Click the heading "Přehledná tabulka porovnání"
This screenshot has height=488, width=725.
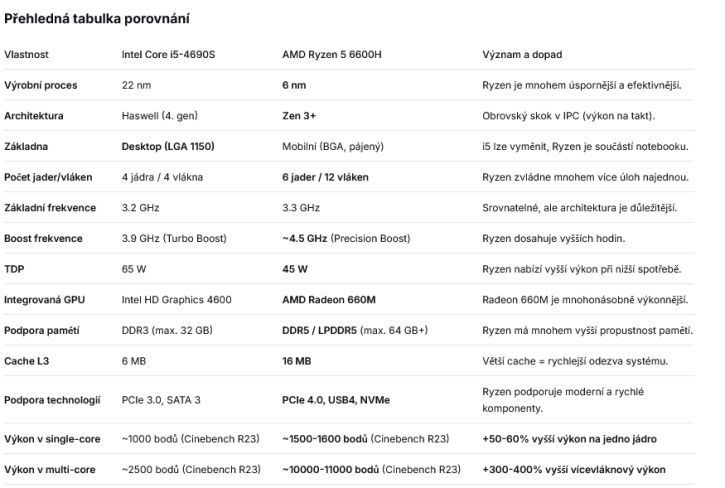coord(97,19)
